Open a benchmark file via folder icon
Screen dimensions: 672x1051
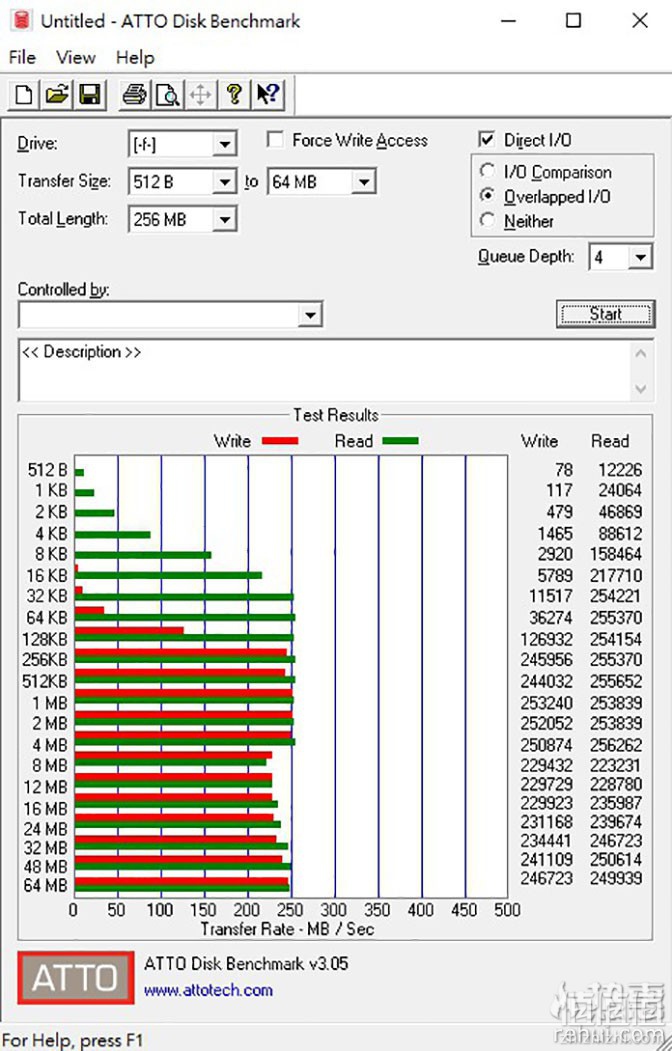point(57,94)
